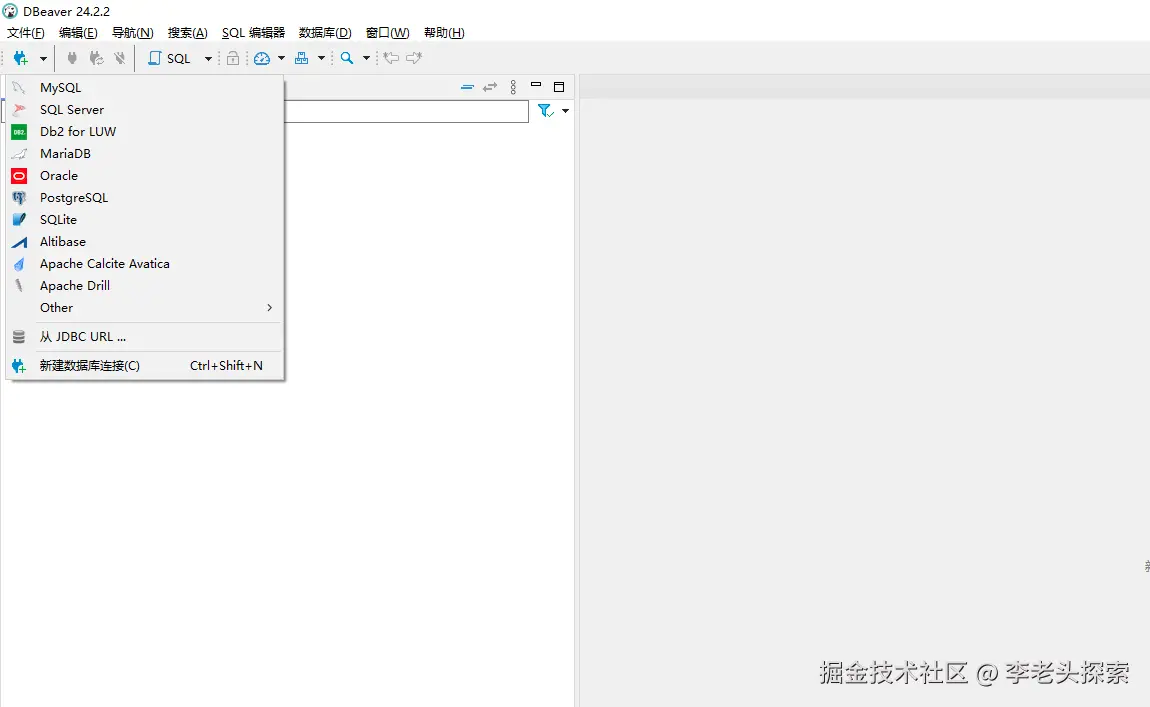
Task: Choose MySQL from the connection list
Action: pyautogui.click(x=144, y=87)
